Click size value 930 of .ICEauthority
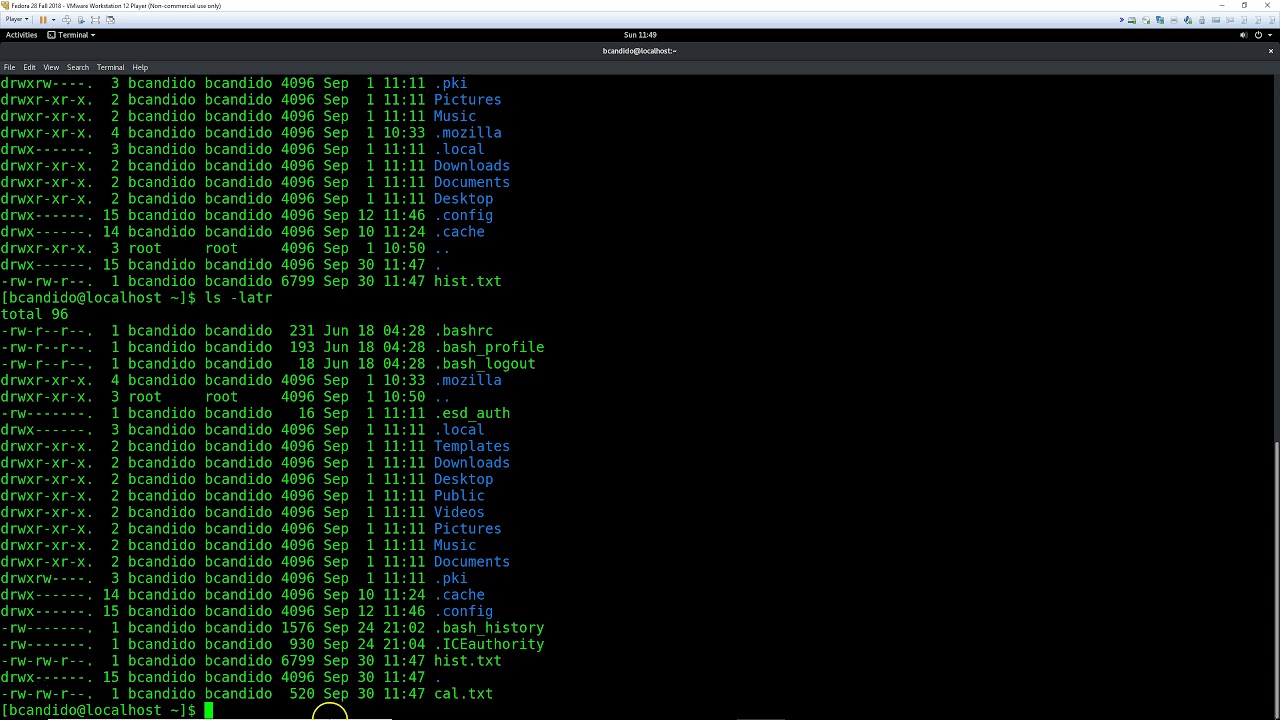The width and height of the screenshot is (1280, 720). pos(302,644)
